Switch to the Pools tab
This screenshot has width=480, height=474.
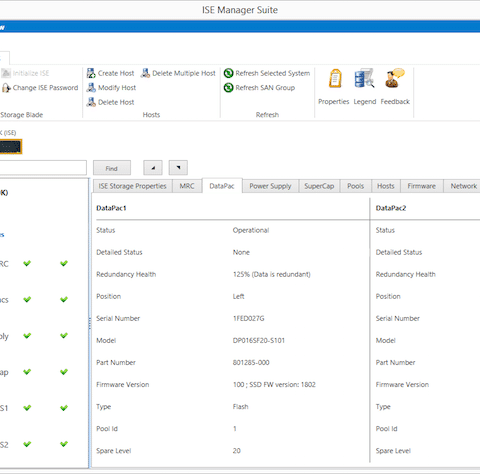pos(355,186)
